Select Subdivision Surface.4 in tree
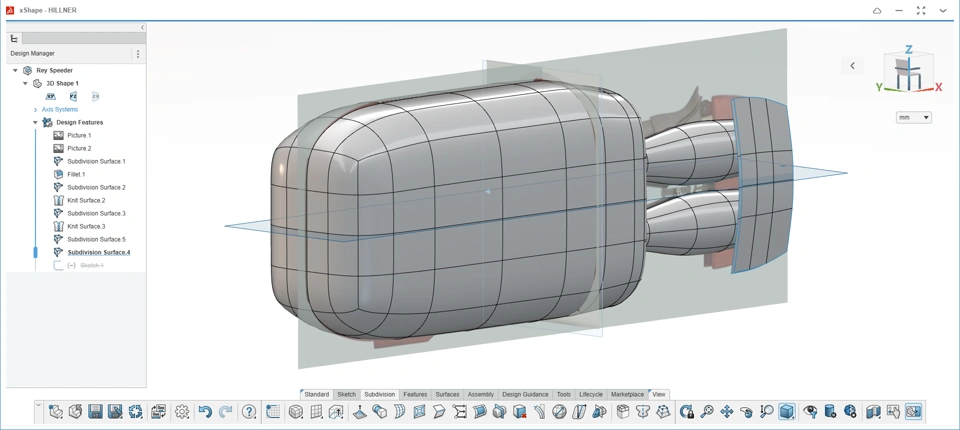The height and width of the screenshot is (430, 960). pyautogui.click(x=99, y=252)
